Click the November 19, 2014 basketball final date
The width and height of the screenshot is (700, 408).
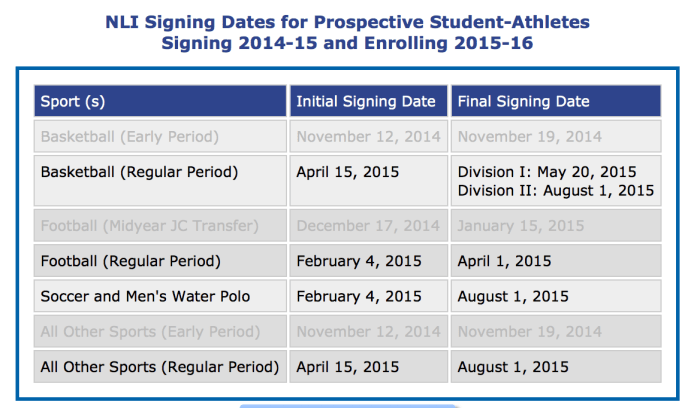529,136
